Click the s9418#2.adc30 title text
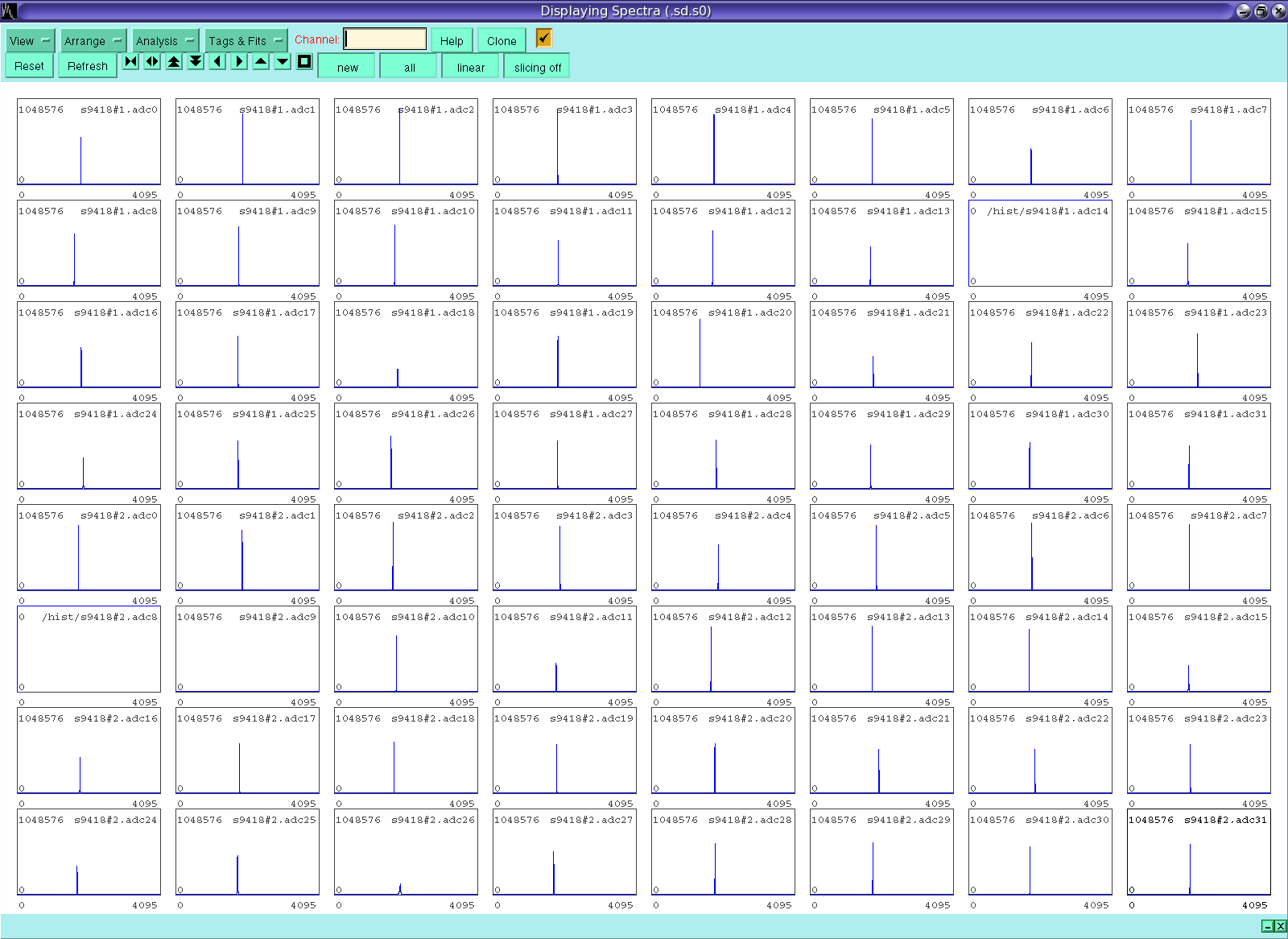The image size is (1288, 939). pos(1067,820)
